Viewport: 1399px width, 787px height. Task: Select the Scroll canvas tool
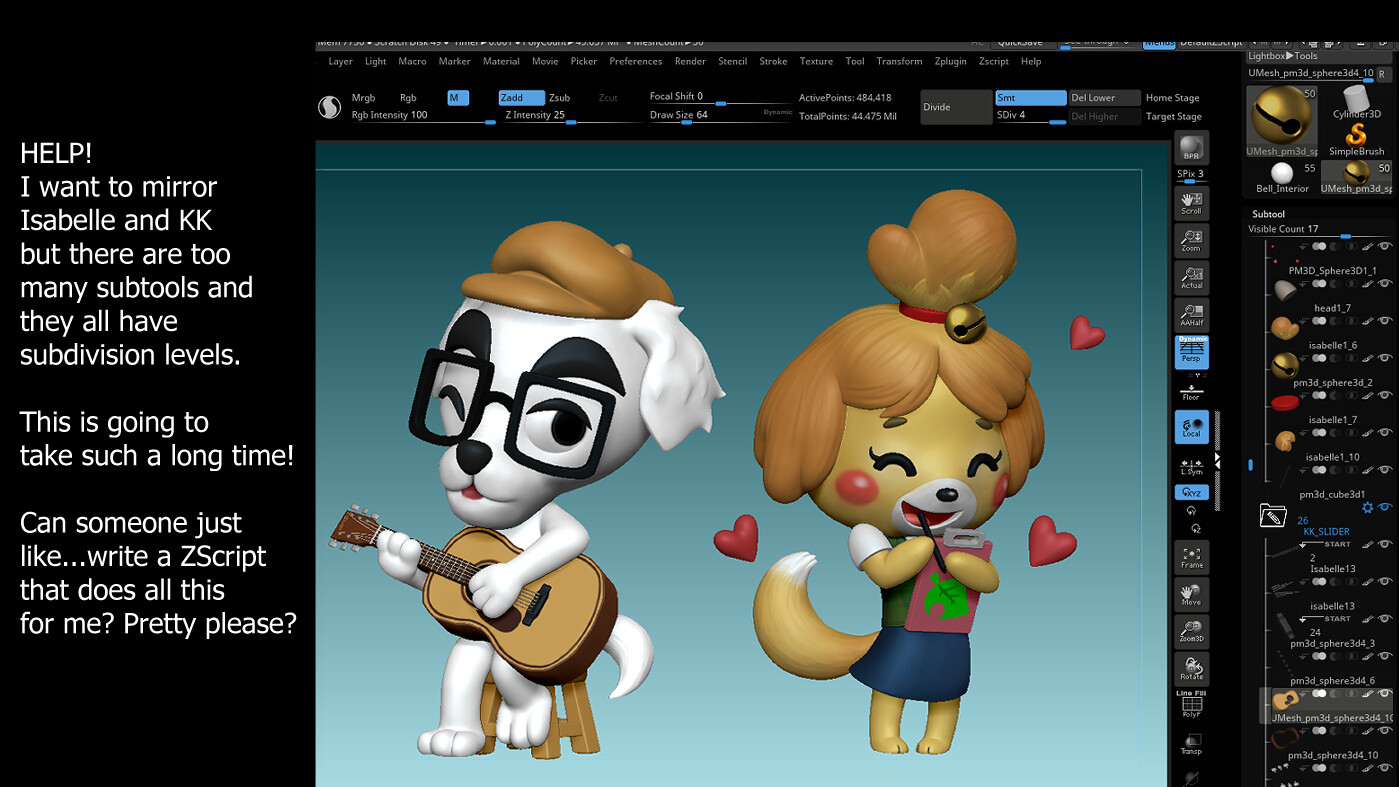click(1191, 202)
